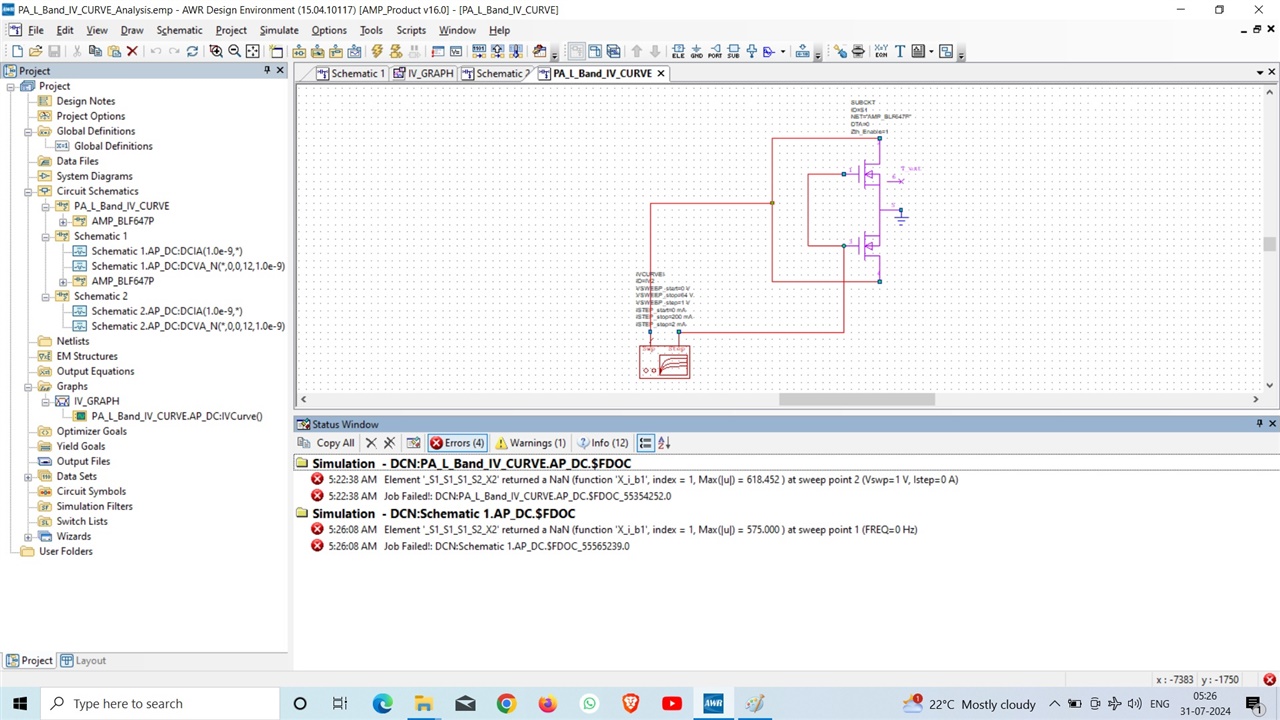Collapse the Circuit Schematics tree node
Viewport: 1280px width, 720px height.
click(x=29, y=191)
